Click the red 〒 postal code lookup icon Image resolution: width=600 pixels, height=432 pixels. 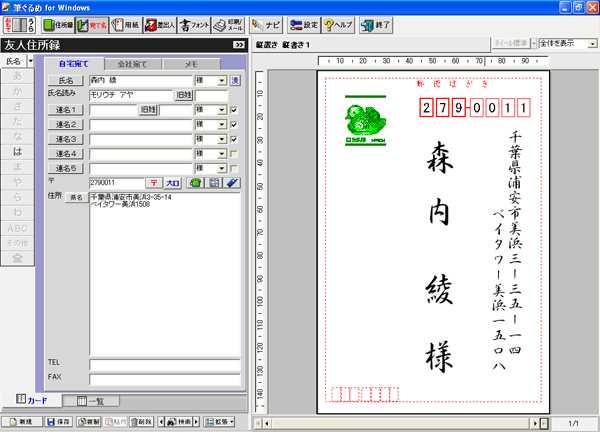pyautogui.click(x=153, y=183)
